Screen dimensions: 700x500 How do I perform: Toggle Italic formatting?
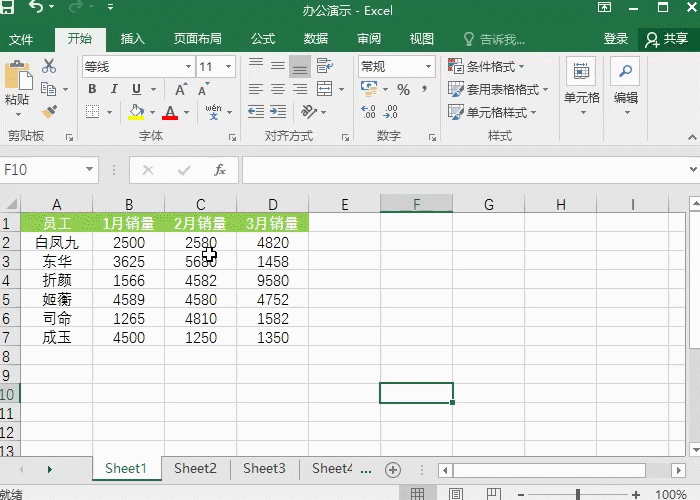coord(114,89)
